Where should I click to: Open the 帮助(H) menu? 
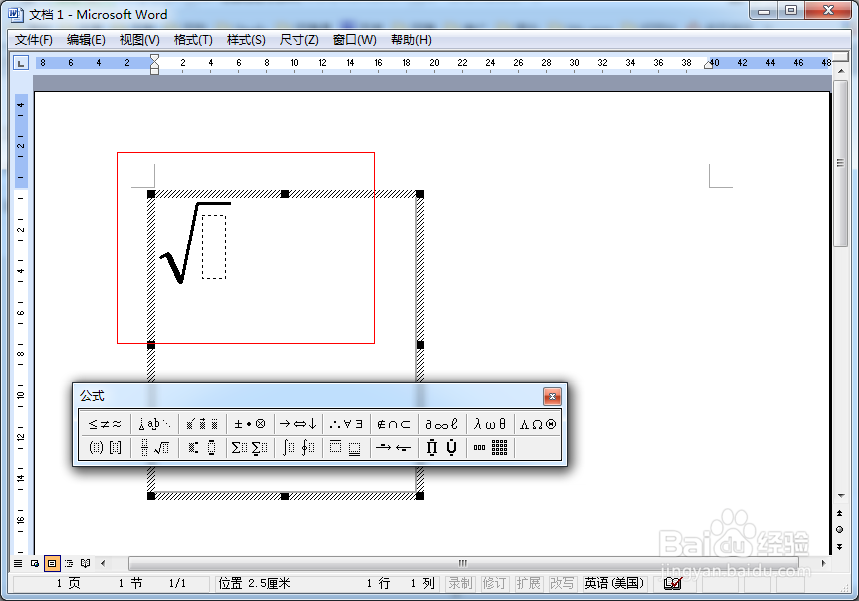click(x=411, y=40)
